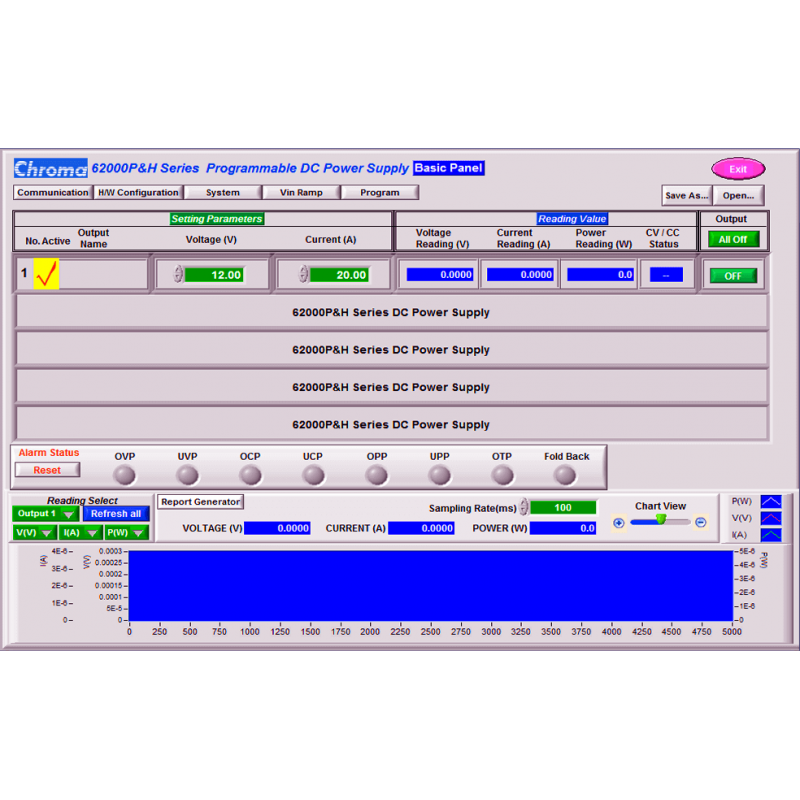Reset the alarm status

(x=47, y=470)
